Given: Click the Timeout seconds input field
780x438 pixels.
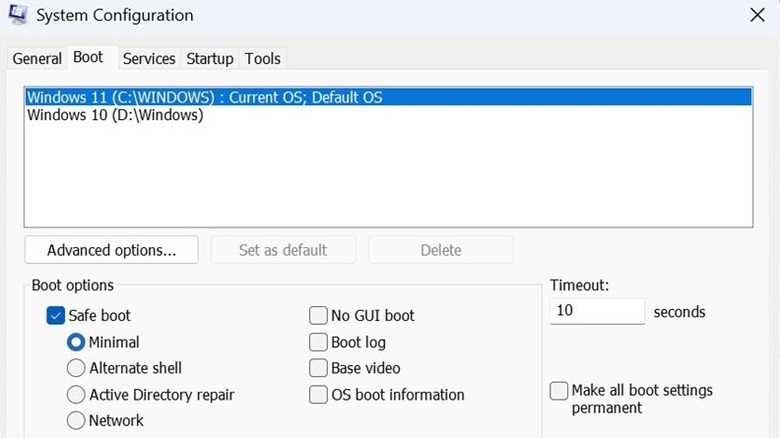Looking at the screenshot, I should (597, 311).
